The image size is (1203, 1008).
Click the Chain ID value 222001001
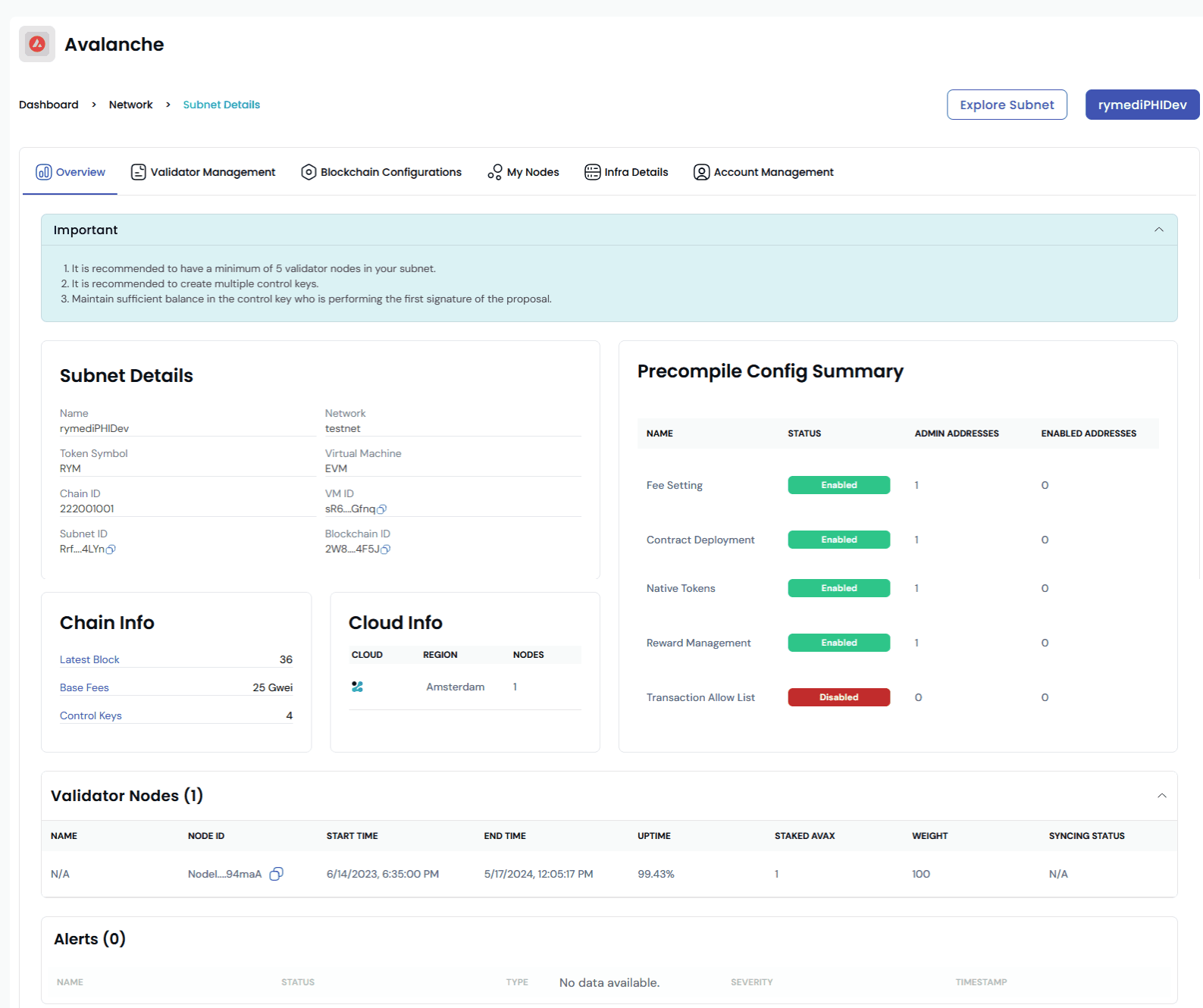point(87,509)
